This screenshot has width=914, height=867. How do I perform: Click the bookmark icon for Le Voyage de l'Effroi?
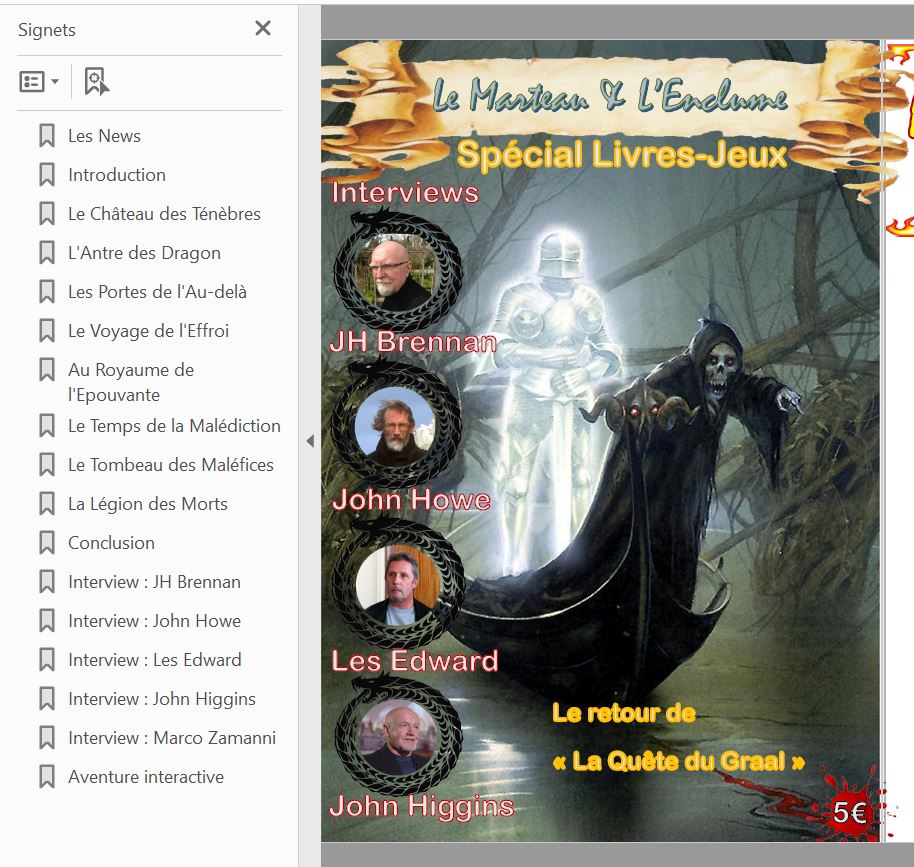[47, 331]
